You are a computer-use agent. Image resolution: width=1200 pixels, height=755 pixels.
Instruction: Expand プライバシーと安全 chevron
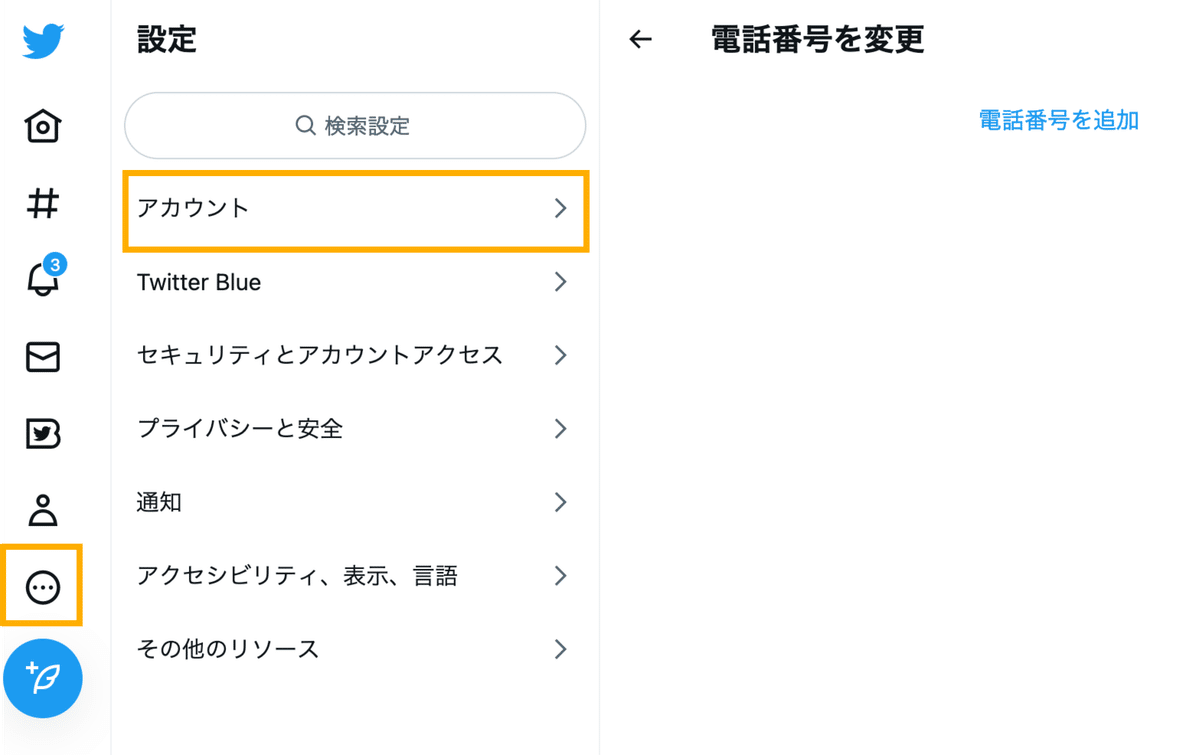coord(560,429)
